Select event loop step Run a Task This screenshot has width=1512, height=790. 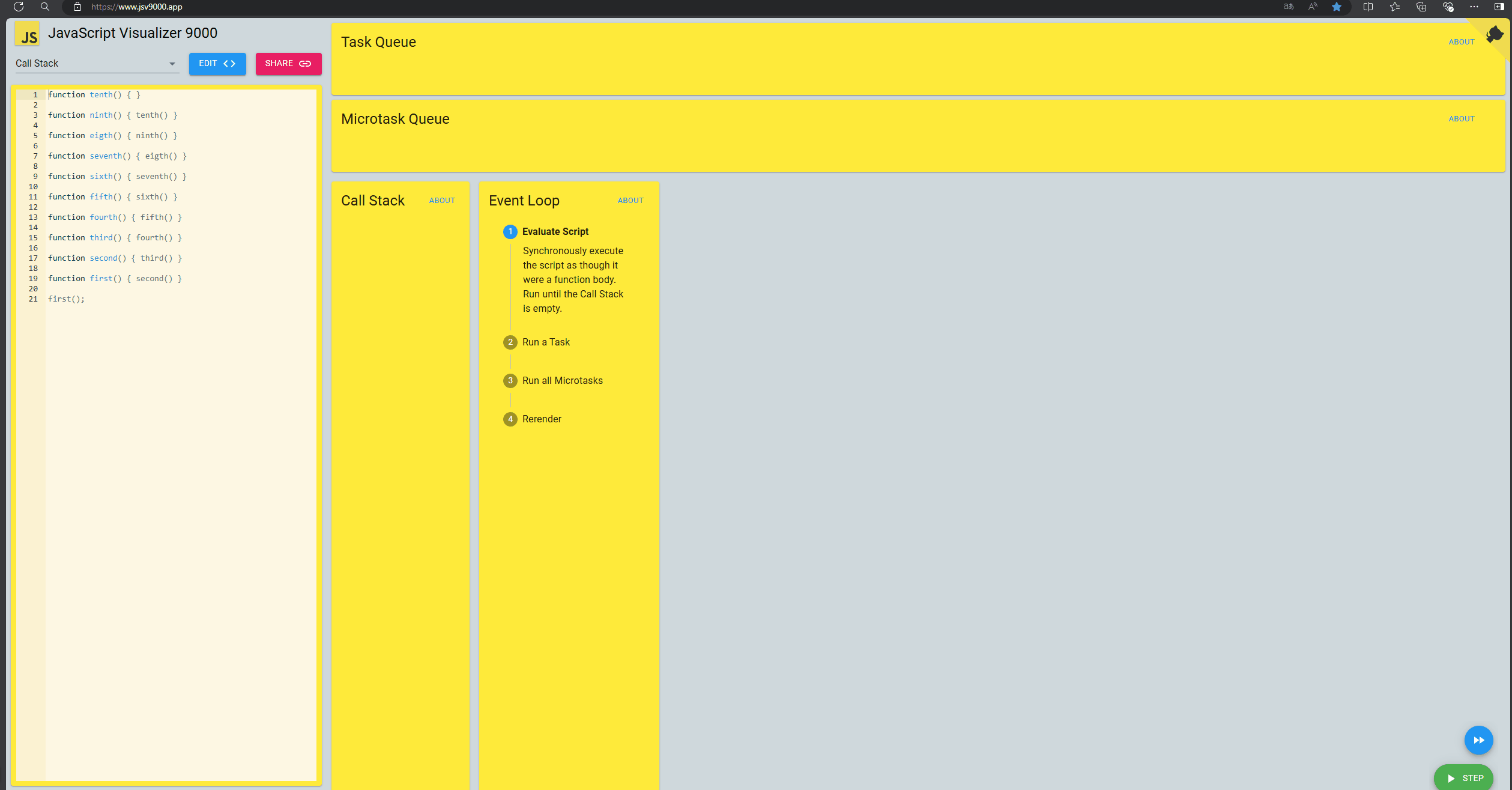[545, 342]
